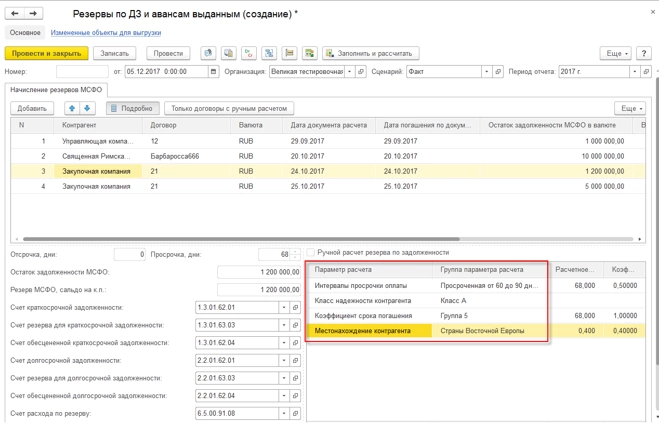The image size is (667, 444).
Task: Open linked account for 6.5.00.91.08 field
Action: pyautogui.click(x=295, y=413)
